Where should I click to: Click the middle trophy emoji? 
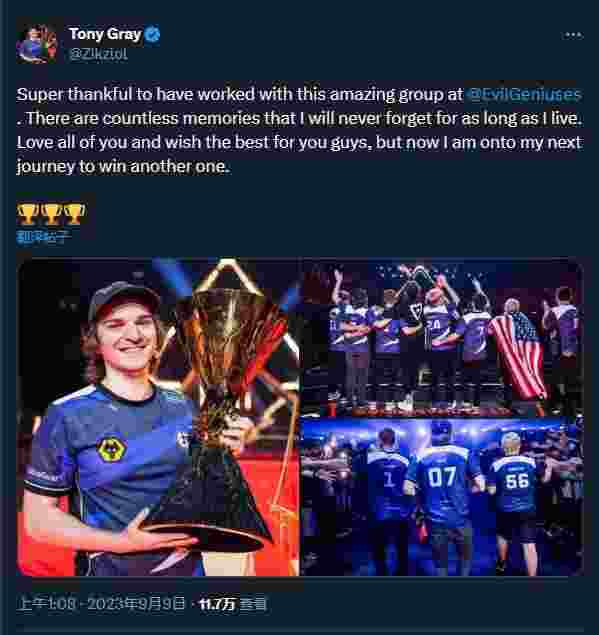tap(51, 214)
